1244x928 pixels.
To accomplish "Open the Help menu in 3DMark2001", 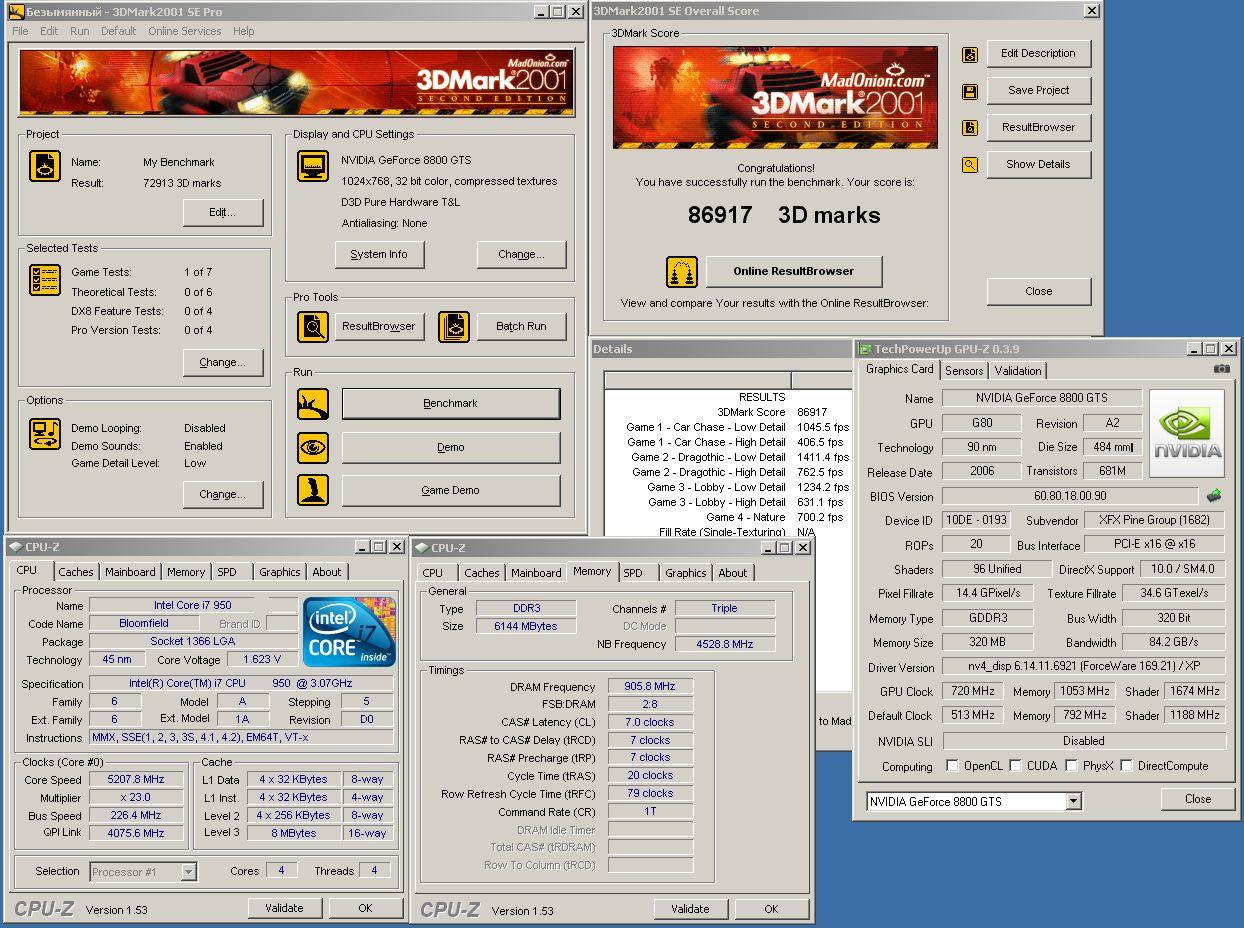I will coord(244,31).
